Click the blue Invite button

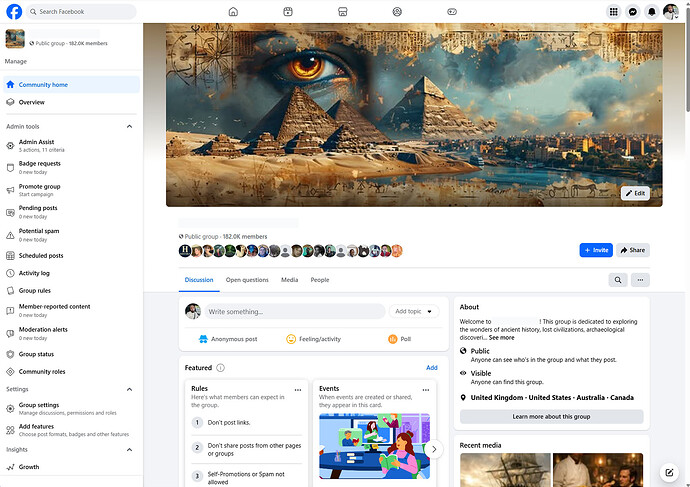pyautogui.click(x=595, y=250)
